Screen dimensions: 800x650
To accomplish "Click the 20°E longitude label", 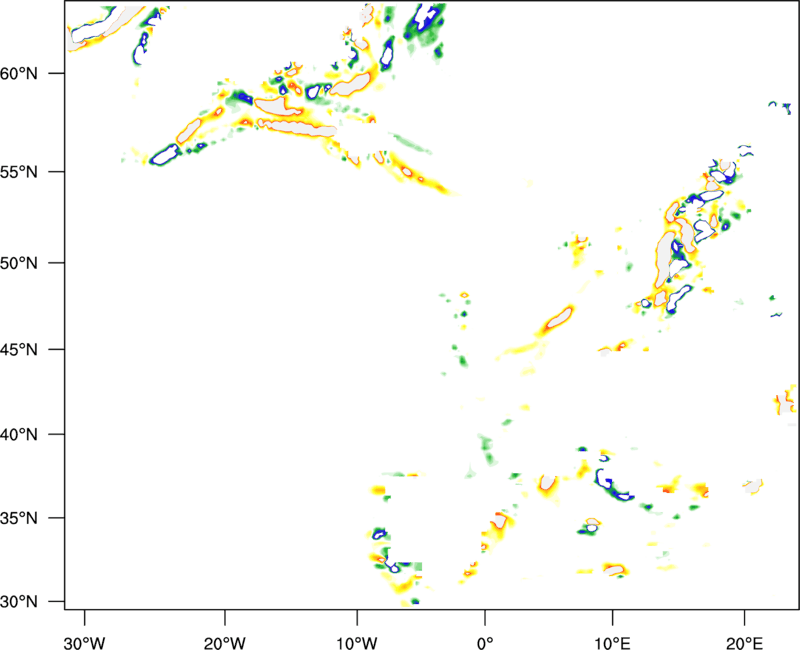I will click(744, 643).
